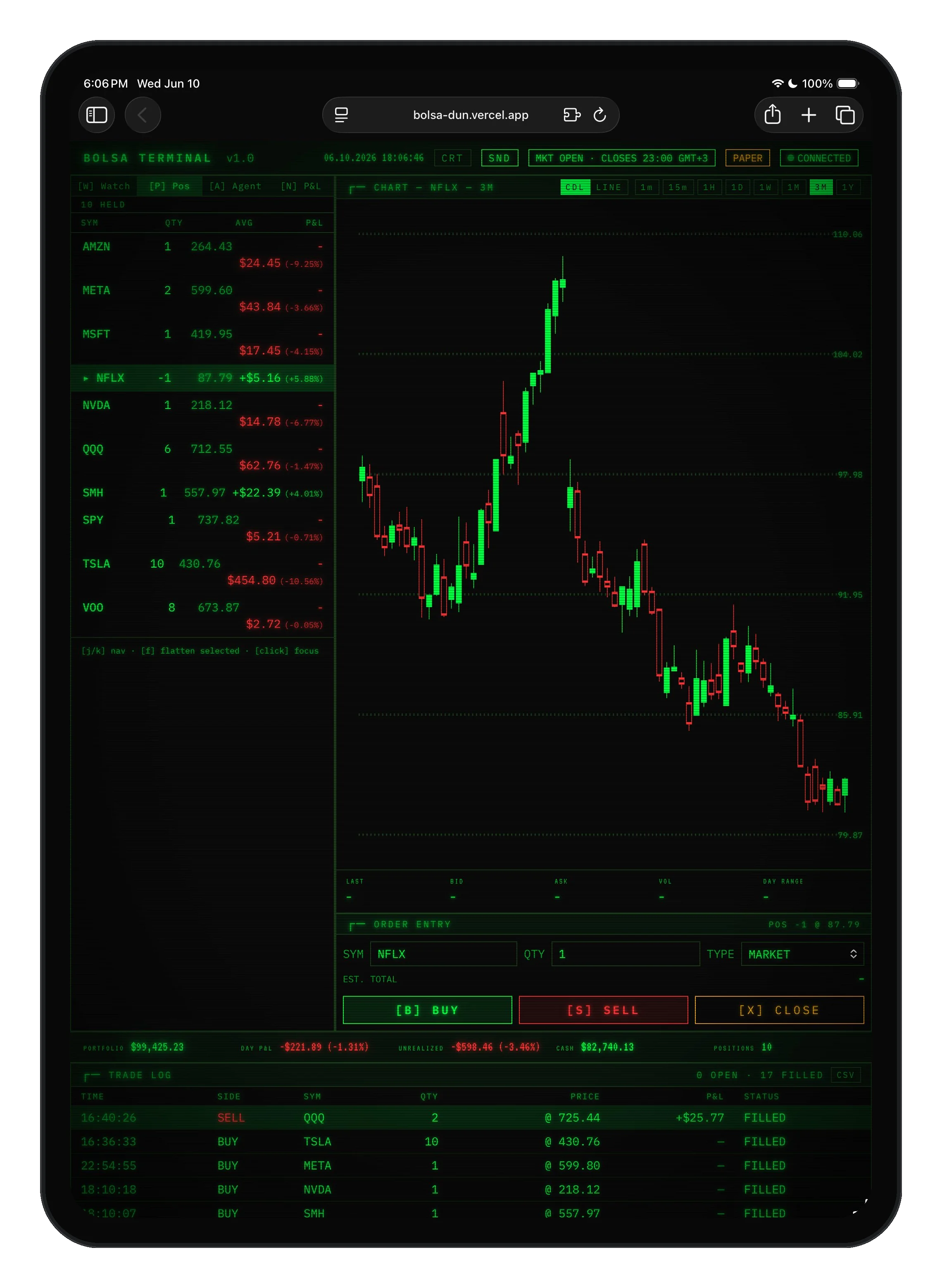Switch to the [W] Watch tab
This screenshot has width=942, height=1288.
click(x=104, y=186)
